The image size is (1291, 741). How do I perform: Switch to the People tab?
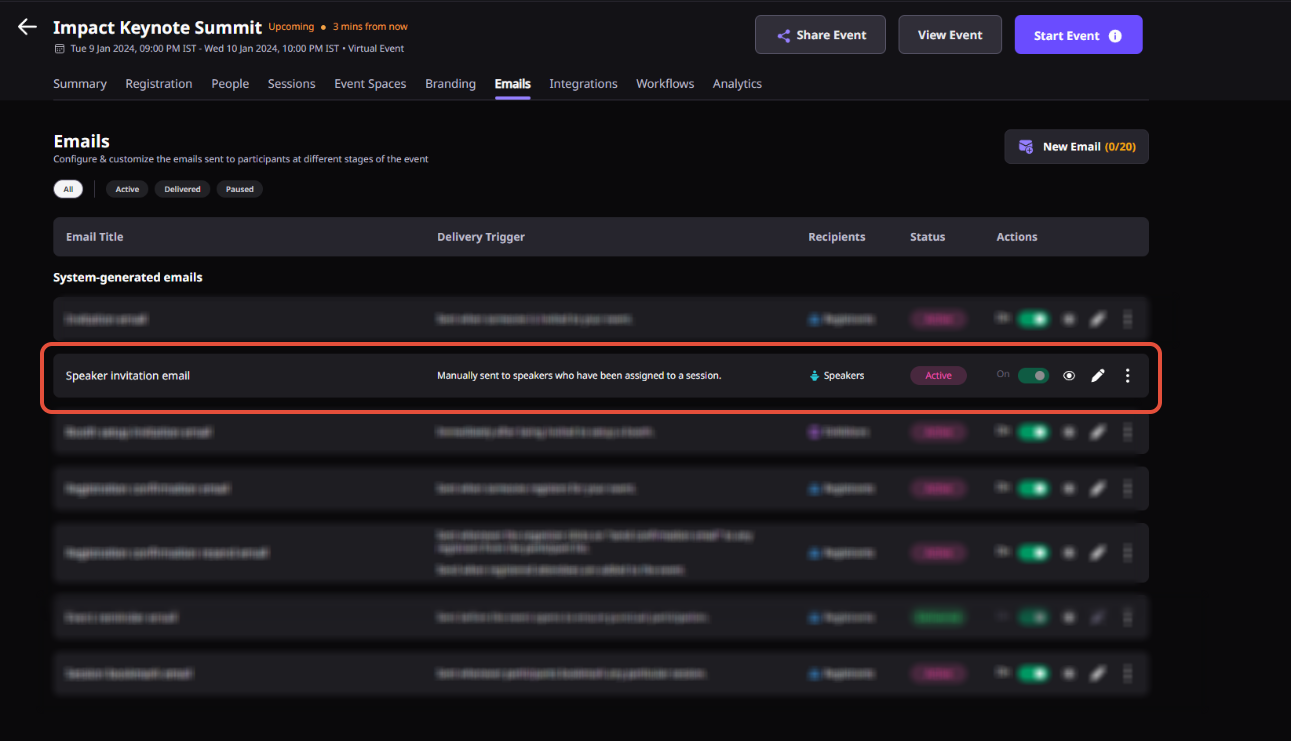tap(230, 84)
